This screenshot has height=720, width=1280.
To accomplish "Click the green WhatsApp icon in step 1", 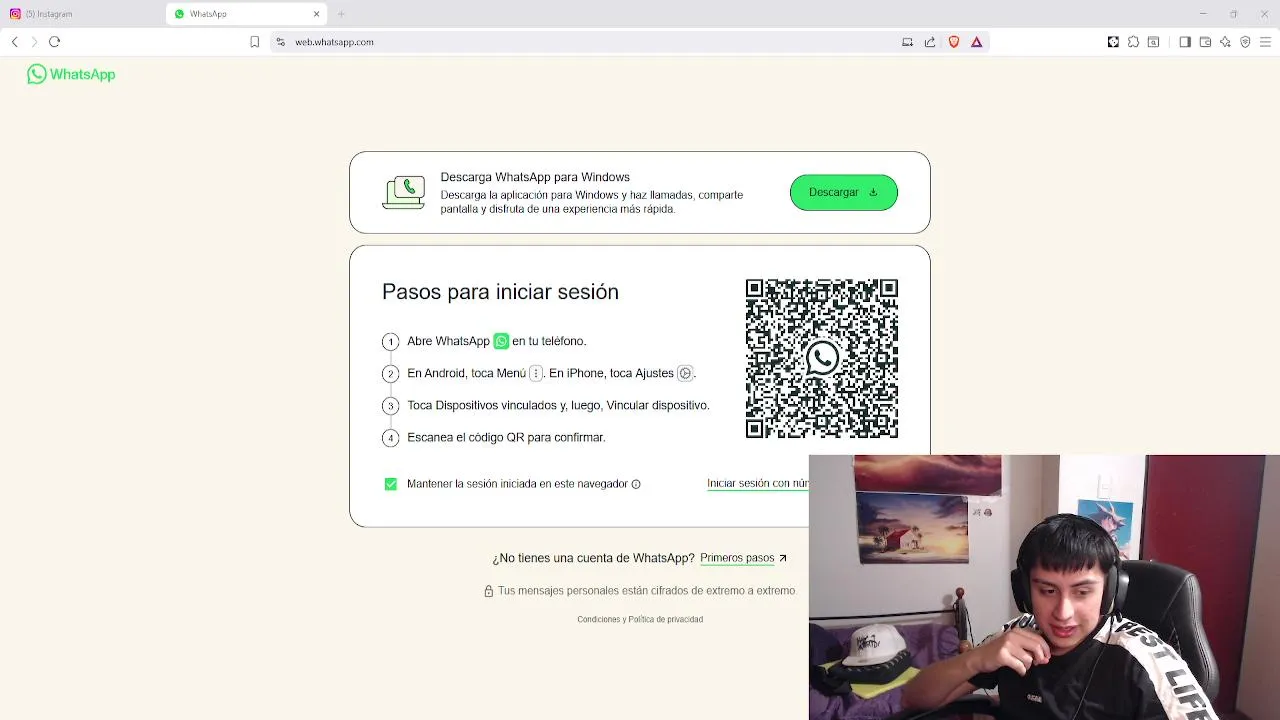I will [x=501, y=341].
